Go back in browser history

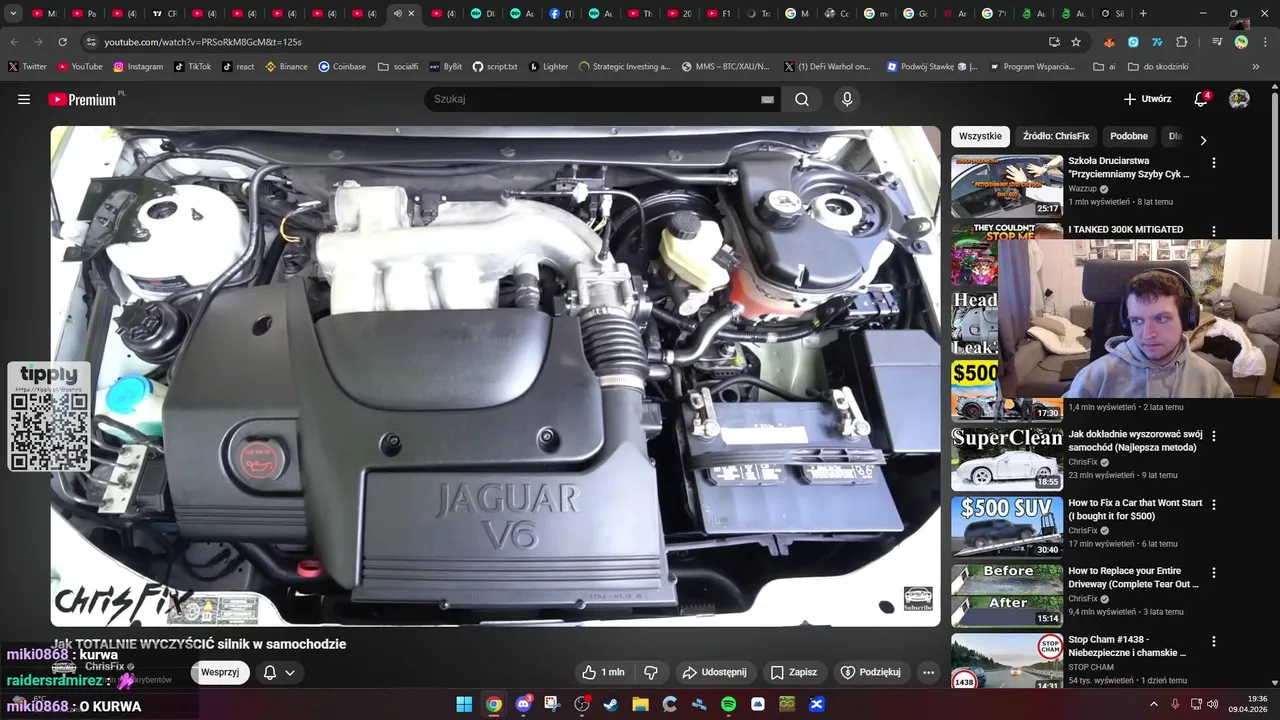point(14,42)
